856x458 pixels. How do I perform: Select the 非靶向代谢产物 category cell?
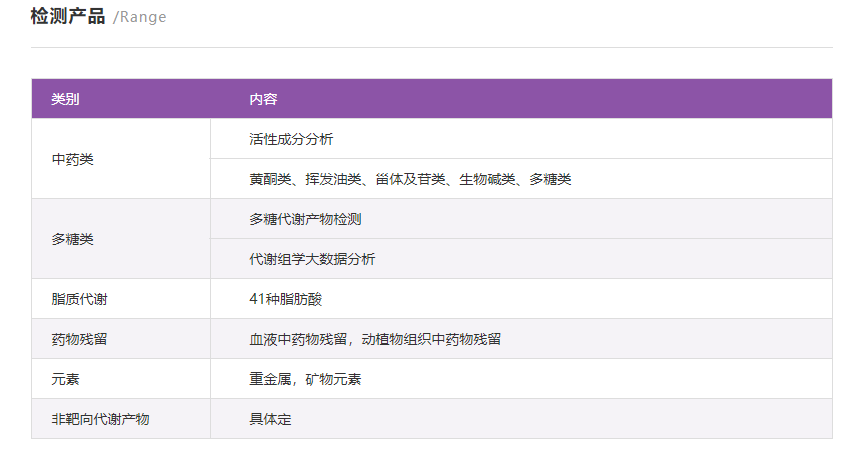(x=100, y=419)
